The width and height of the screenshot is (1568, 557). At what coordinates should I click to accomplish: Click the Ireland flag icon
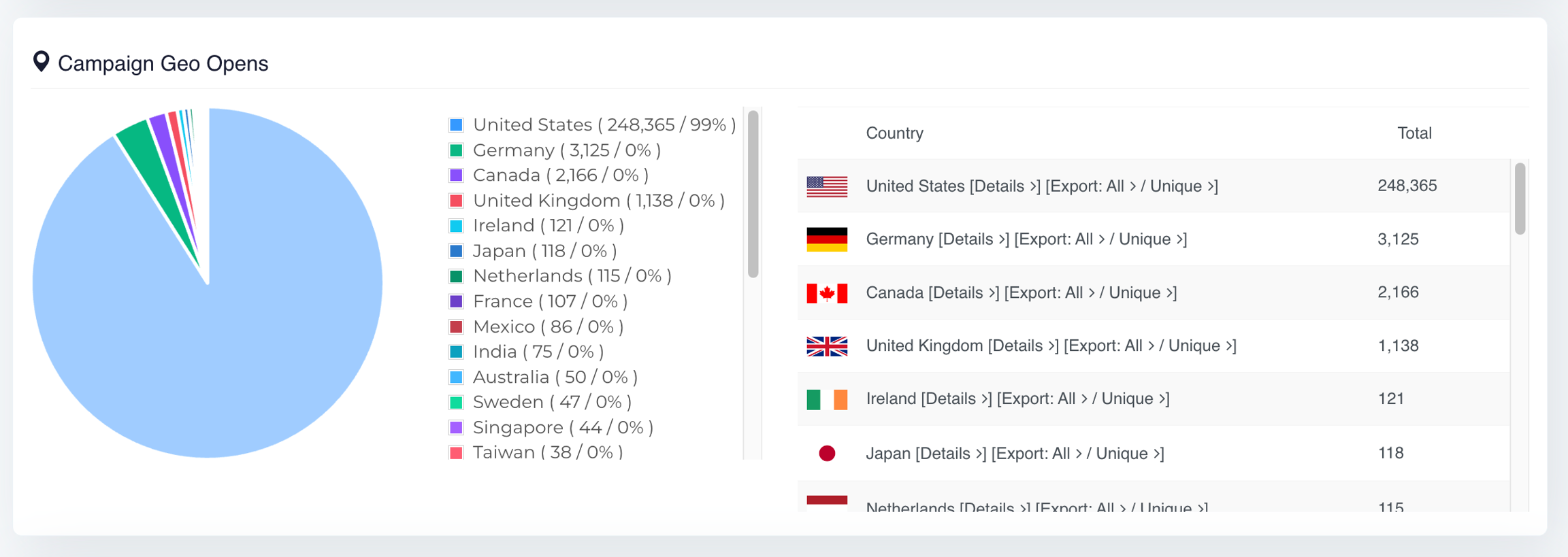(827, 399)
